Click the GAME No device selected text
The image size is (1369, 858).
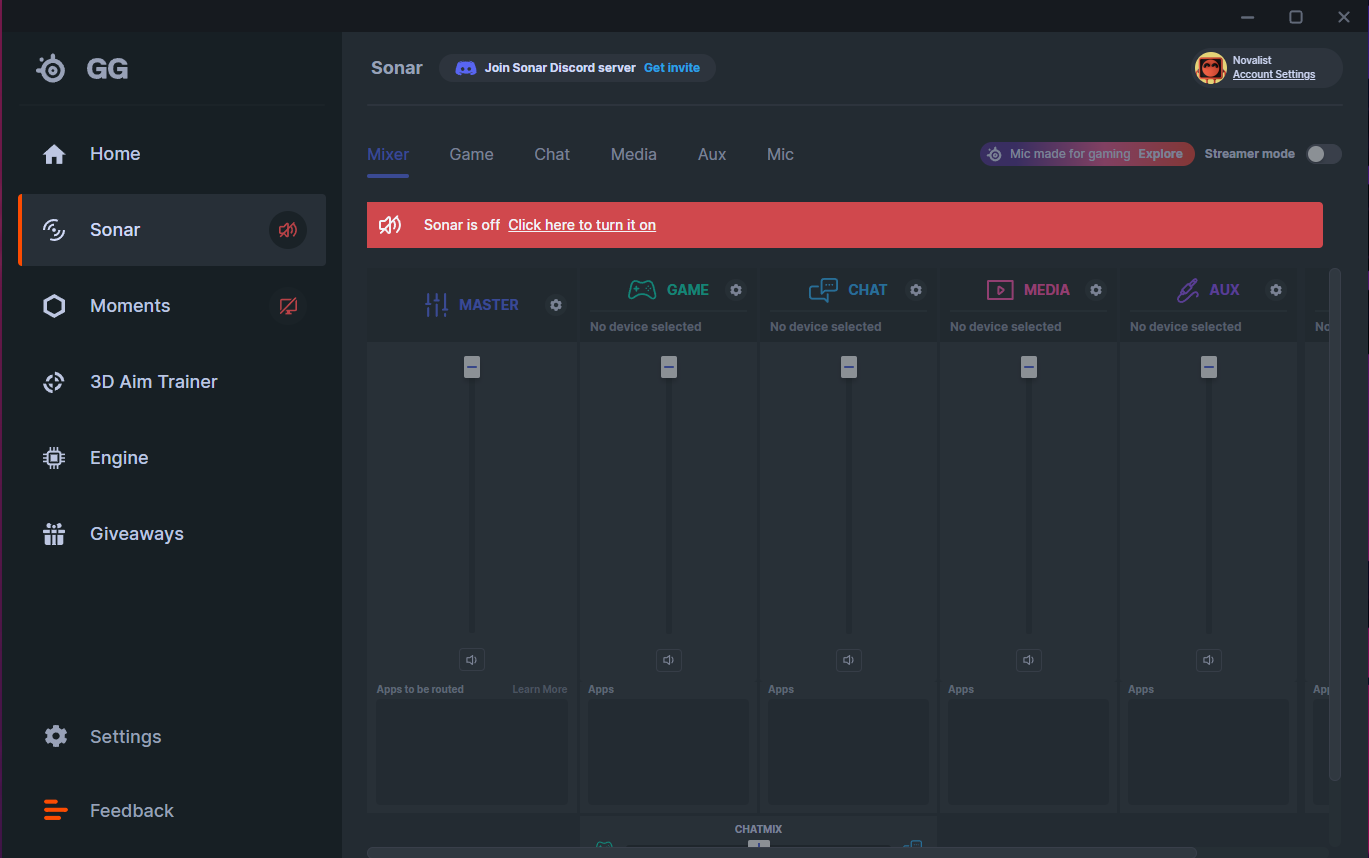point(646,327)
